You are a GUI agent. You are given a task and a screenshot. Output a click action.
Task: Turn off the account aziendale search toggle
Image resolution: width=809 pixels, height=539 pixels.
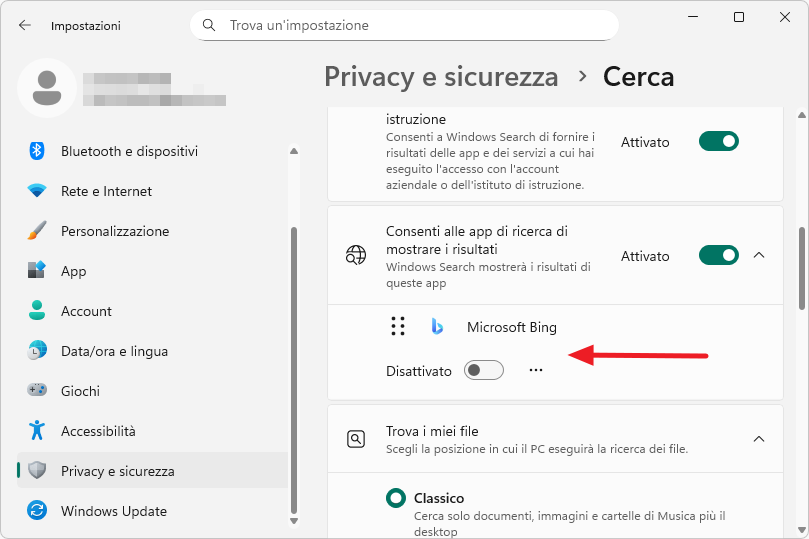coord(719,141)
